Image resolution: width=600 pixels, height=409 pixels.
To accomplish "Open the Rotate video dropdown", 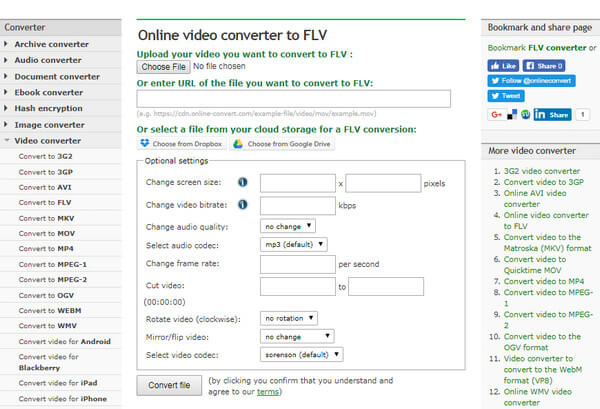I will pos(289,318).
